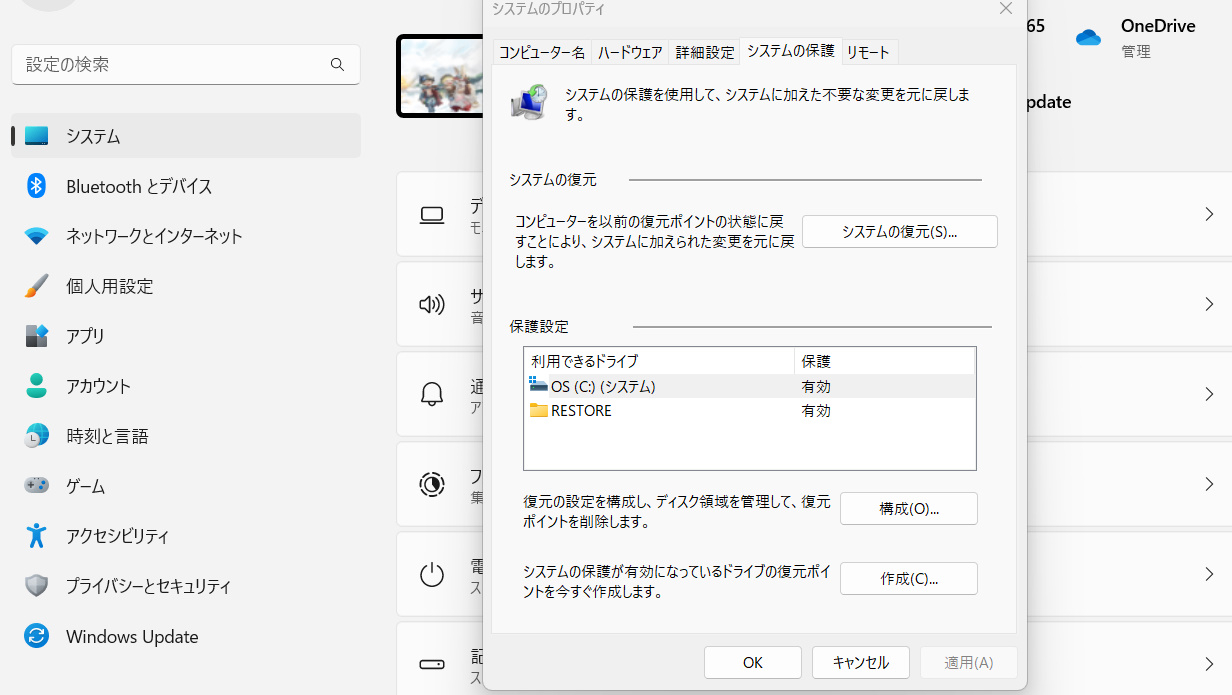
Task: Click the アプリ icon in sidebar
Action: [x=37, y=336]
